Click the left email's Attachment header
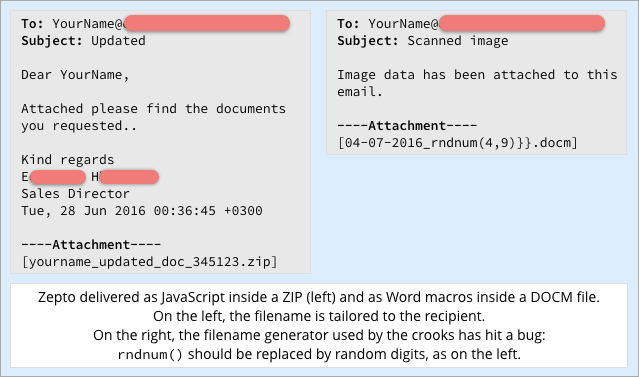Screen dimensions: 639x377 tap(91, 245)
